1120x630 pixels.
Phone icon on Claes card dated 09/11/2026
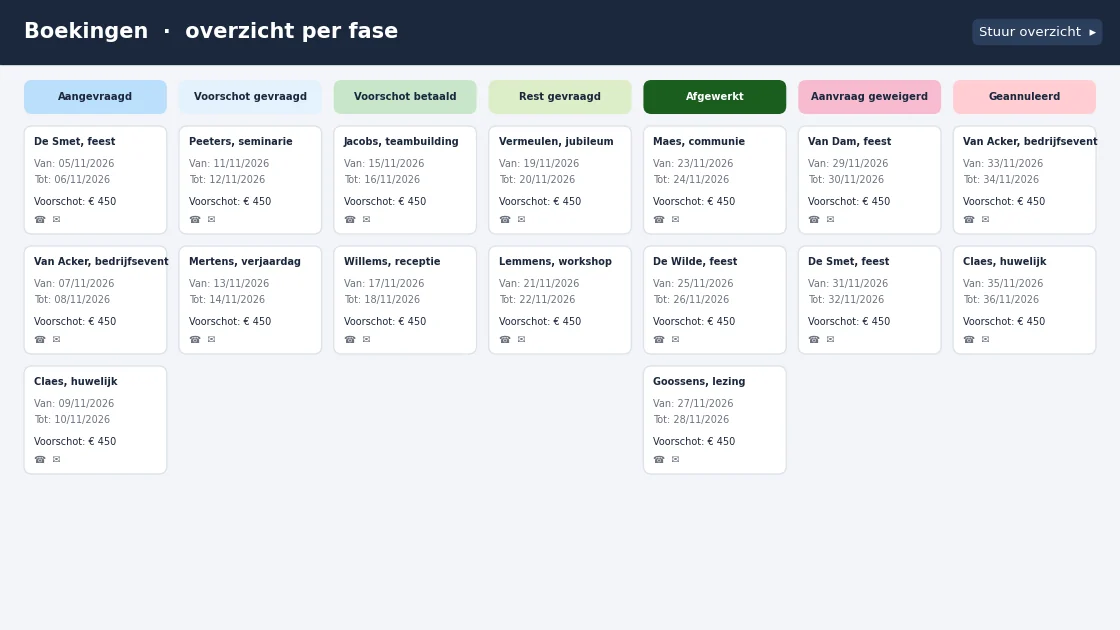pos(40,459)
